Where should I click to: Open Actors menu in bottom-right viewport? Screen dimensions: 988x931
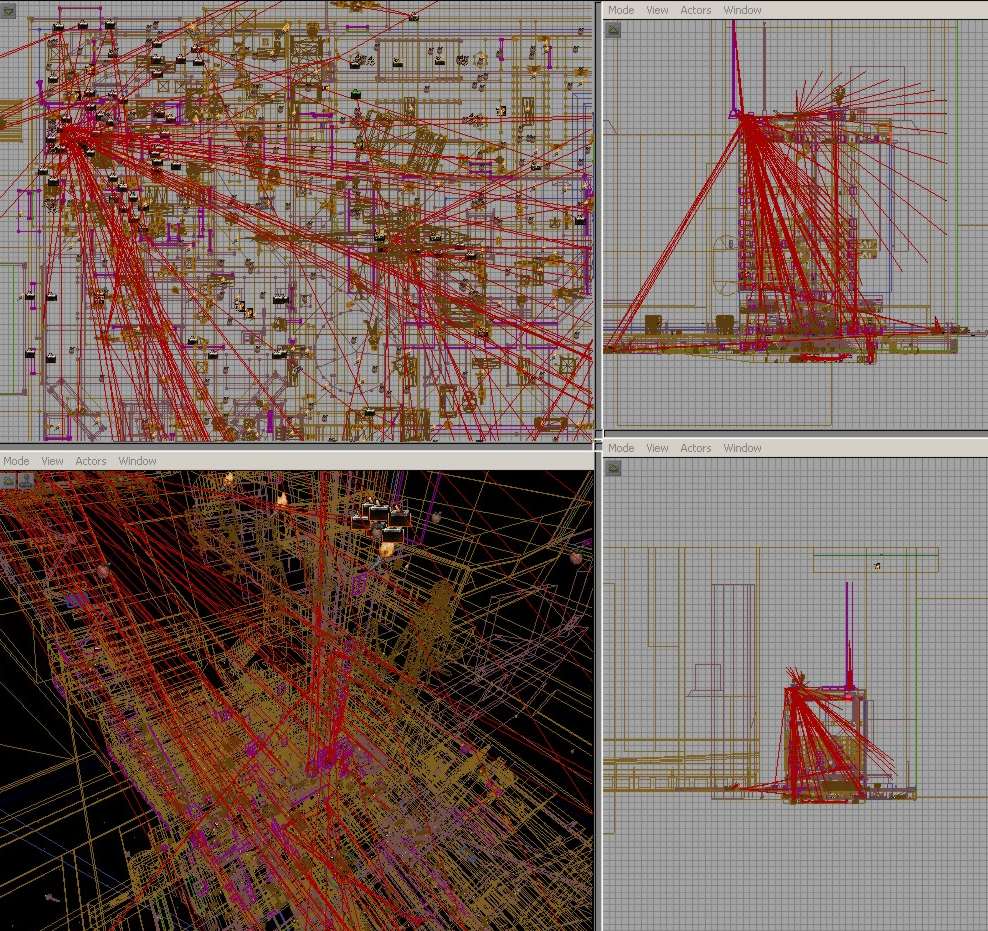click(696, 448)
